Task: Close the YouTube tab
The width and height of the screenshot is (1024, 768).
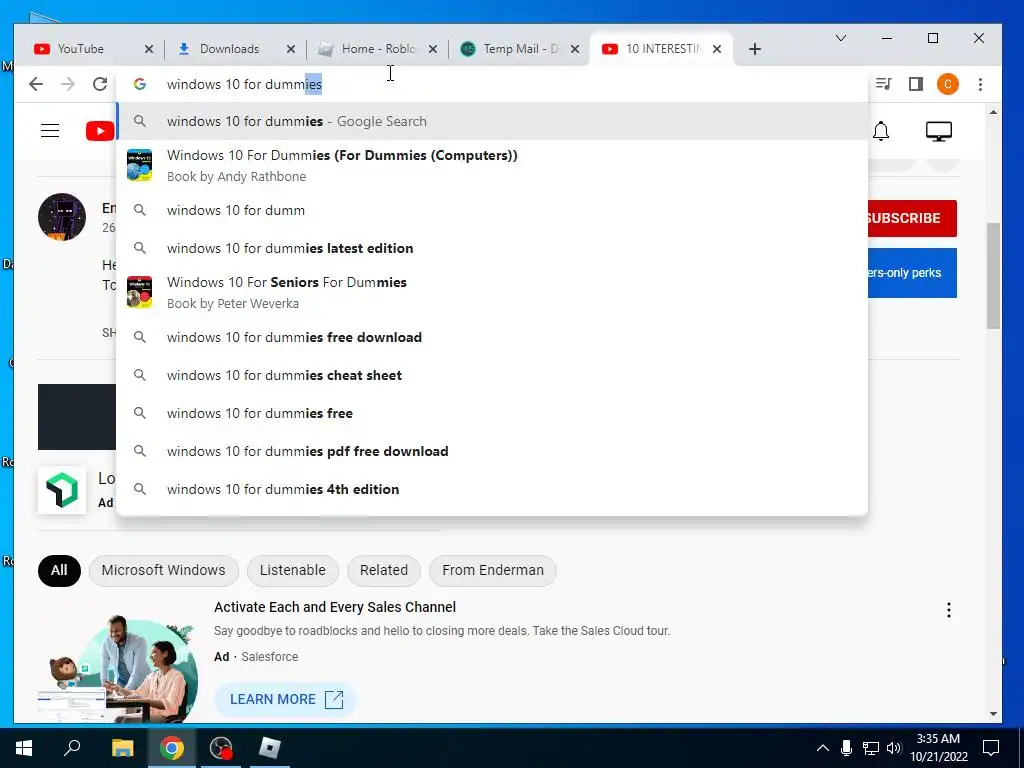Action: click(x=149, y=49)
